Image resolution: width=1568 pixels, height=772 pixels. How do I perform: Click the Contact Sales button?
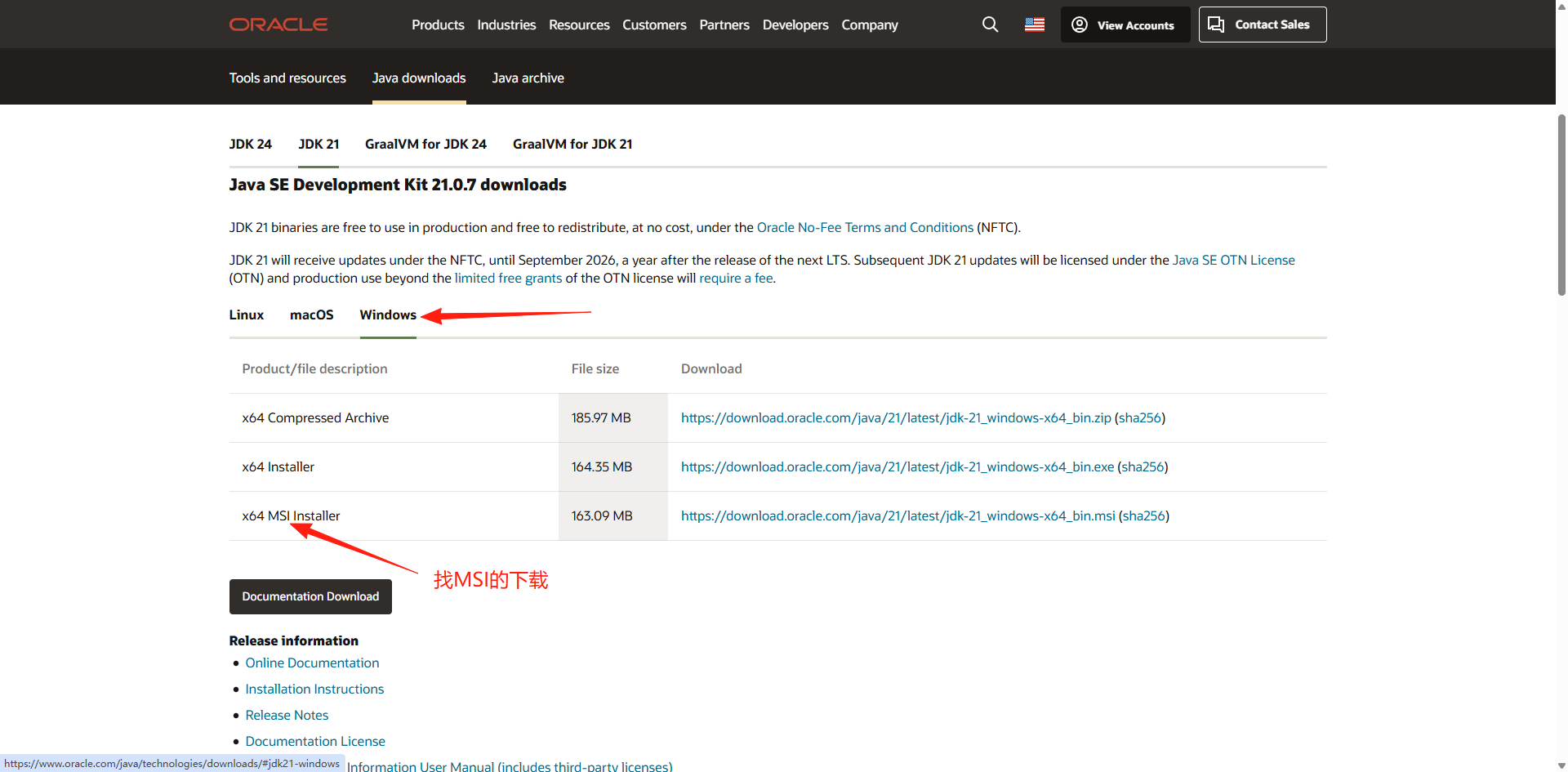(1263, 25)
